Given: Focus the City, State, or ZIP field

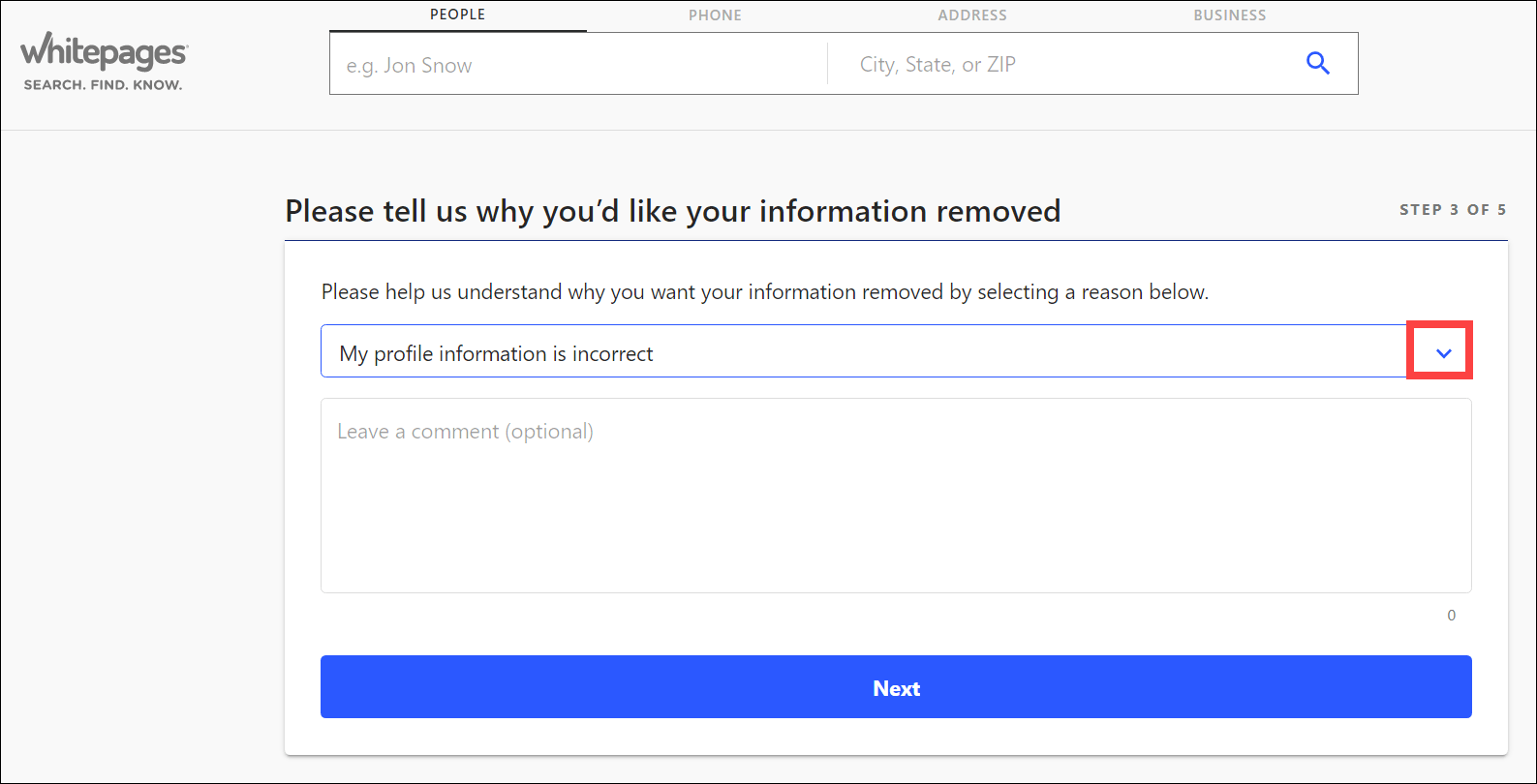Looking at the screenshot, I should (1061, 65).
